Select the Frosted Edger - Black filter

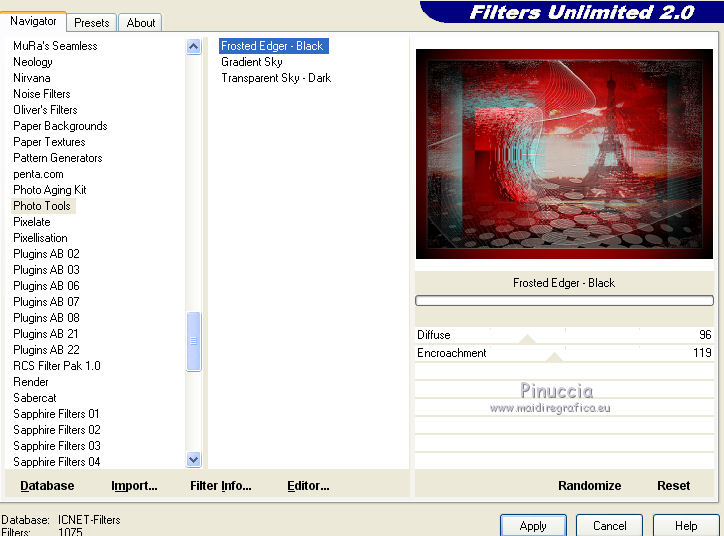[273, 46]
